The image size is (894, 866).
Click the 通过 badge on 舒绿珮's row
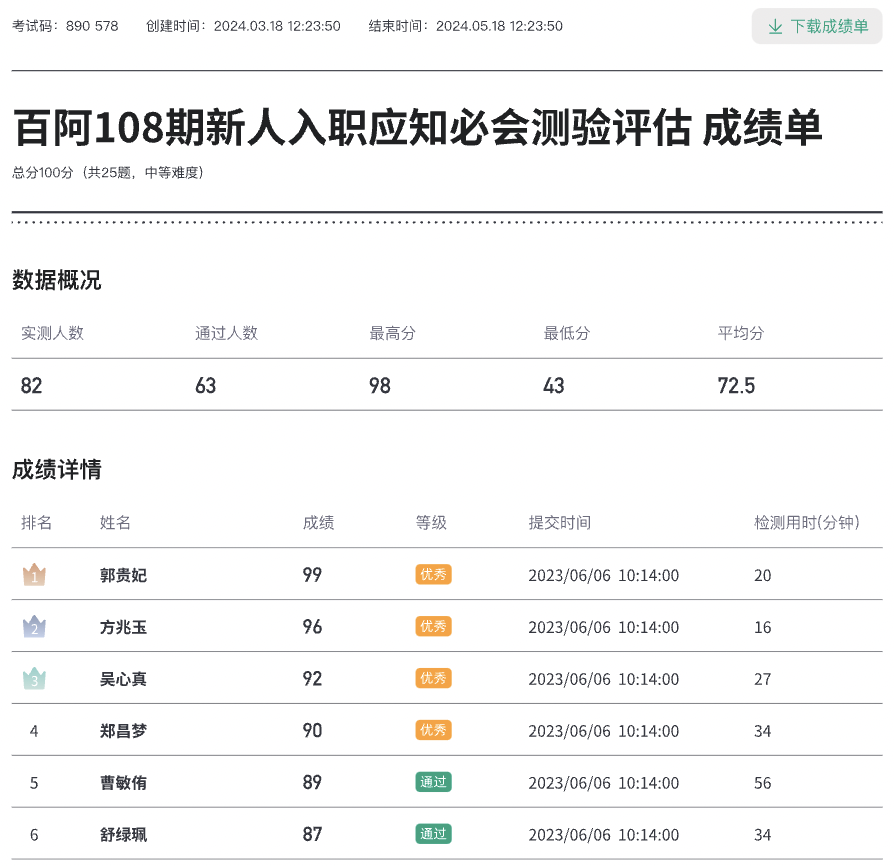(433, 835)
